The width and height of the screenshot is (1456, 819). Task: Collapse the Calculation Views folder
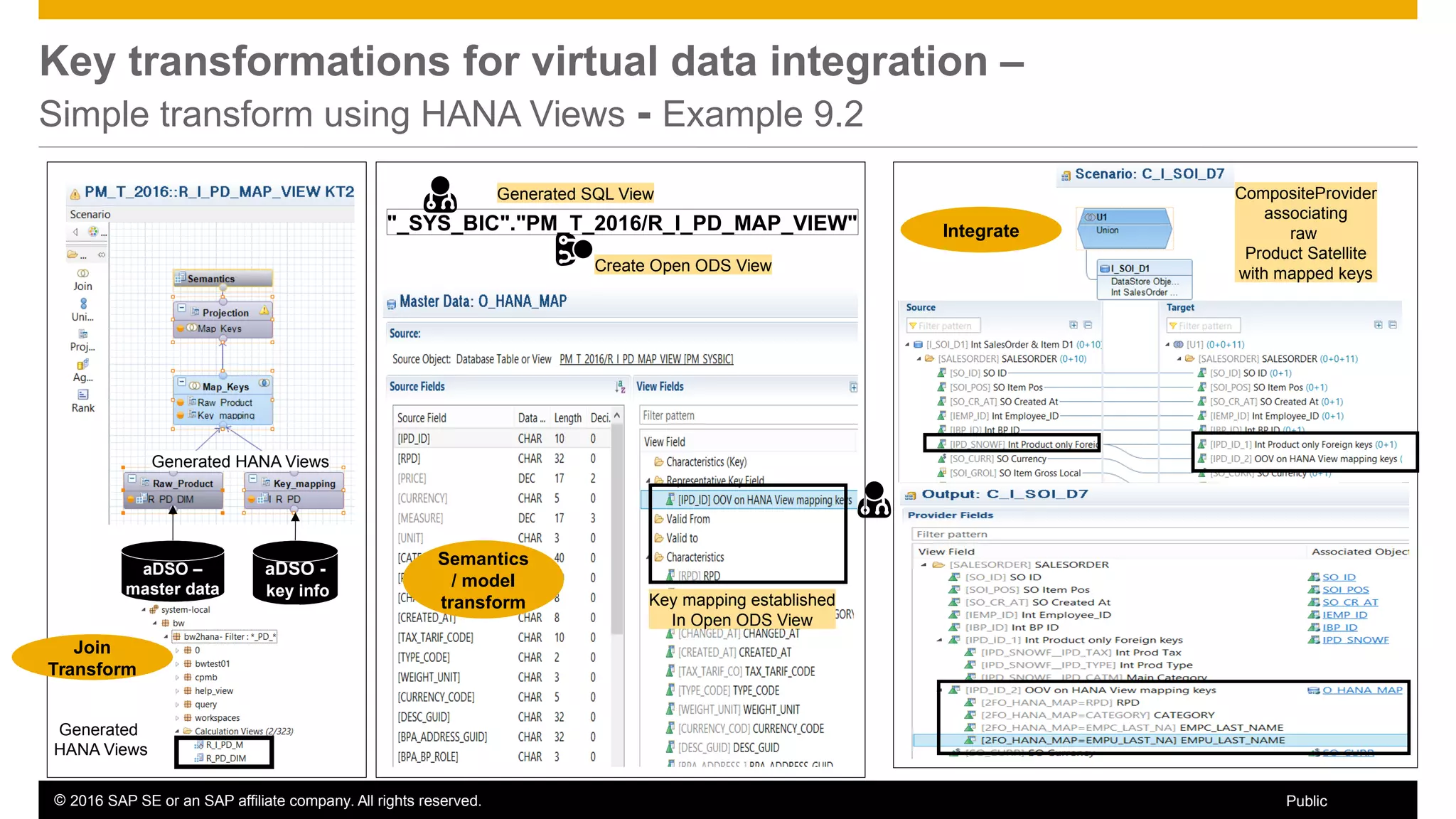coord(178,732)
